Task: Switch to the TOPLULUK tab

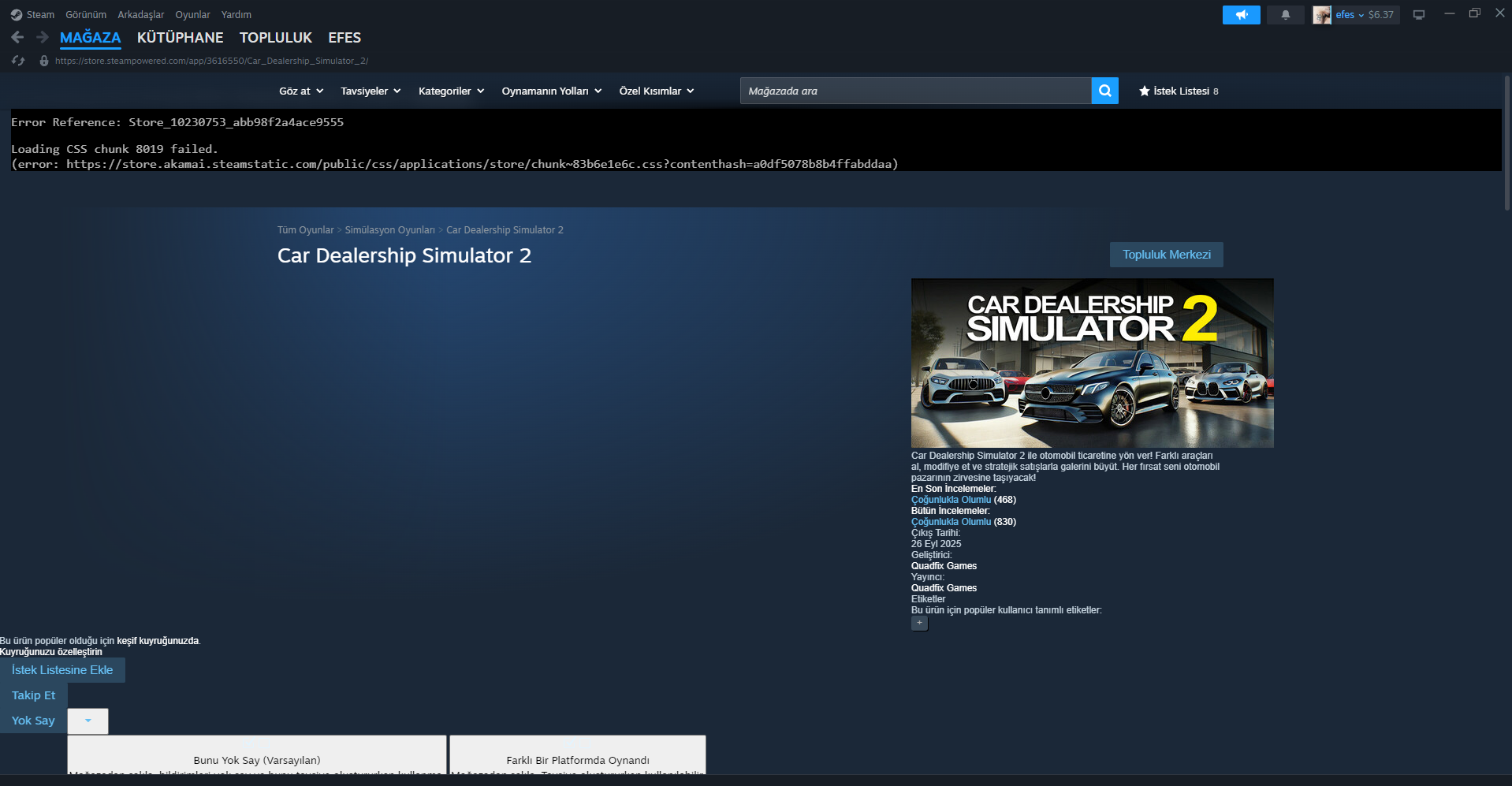Action: 276,38
